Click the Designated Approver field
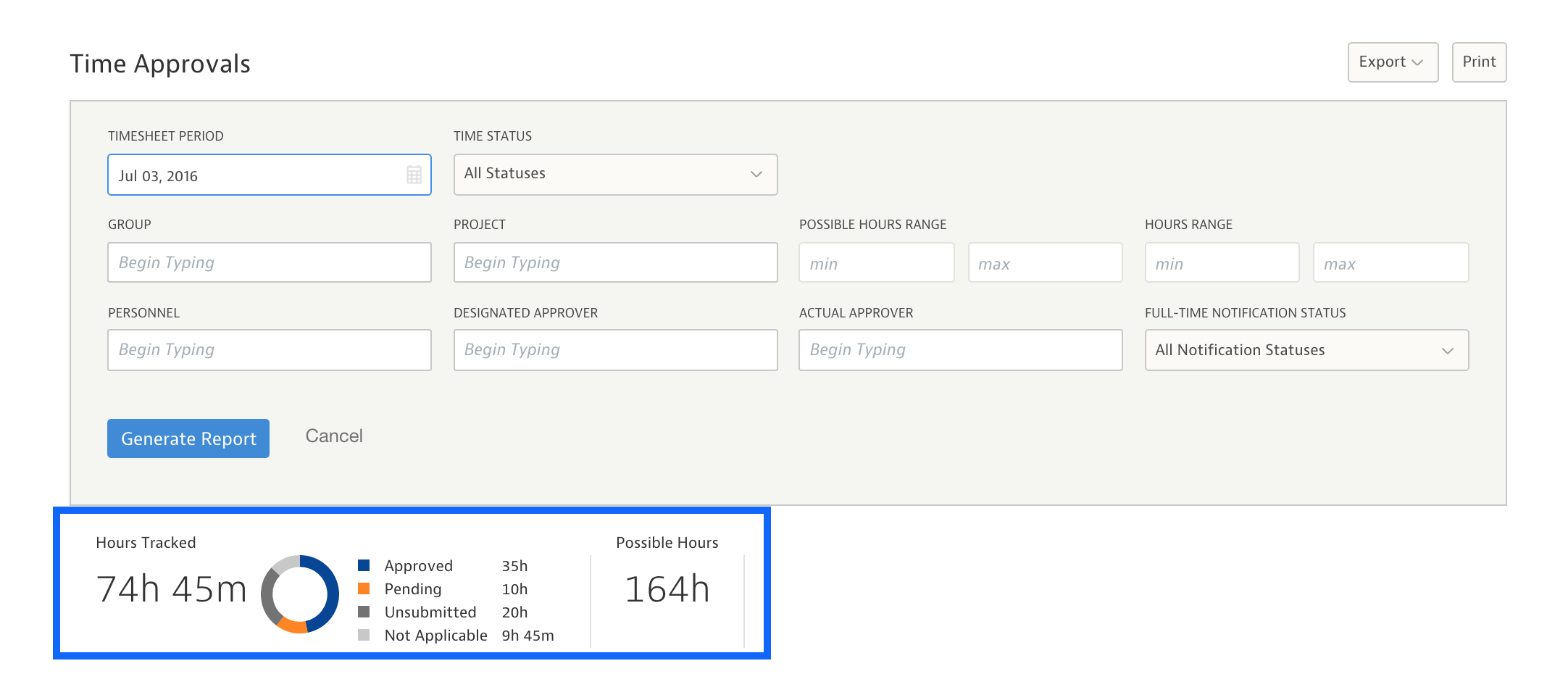Screen dimensions: 1568x674 click(x=615, y=350)
